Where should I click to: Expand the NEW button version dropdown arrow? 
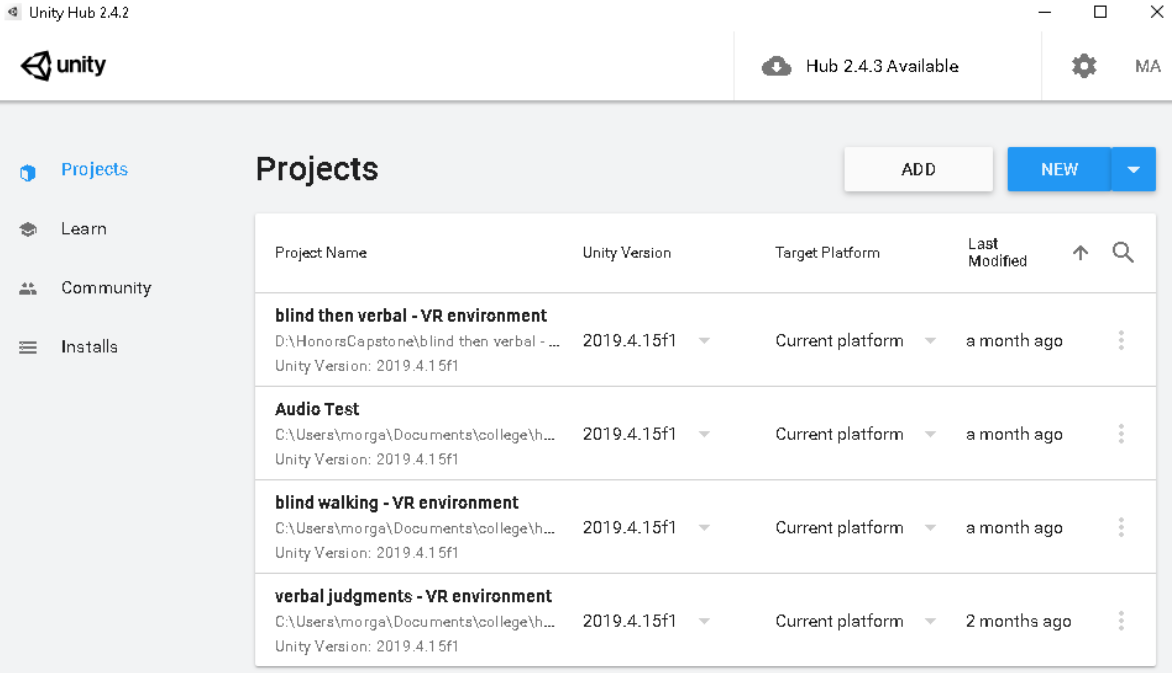(1134, 169)
